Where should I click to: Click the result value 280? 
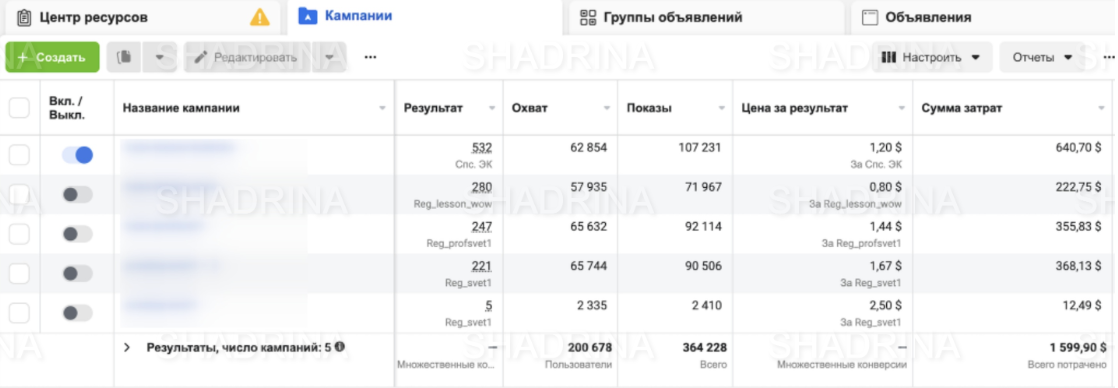[x=481, y=187]
